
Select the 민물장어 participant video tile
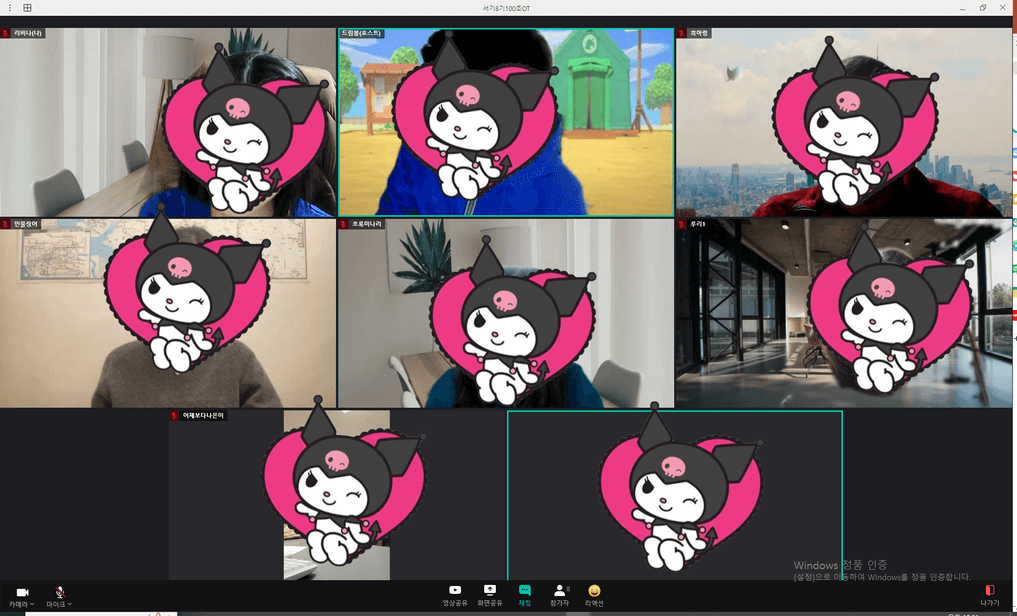168,313
